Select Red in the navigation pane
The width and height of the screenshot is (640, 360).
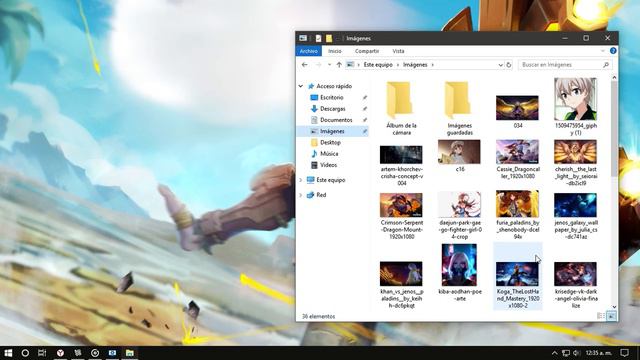tap(321, 195)
